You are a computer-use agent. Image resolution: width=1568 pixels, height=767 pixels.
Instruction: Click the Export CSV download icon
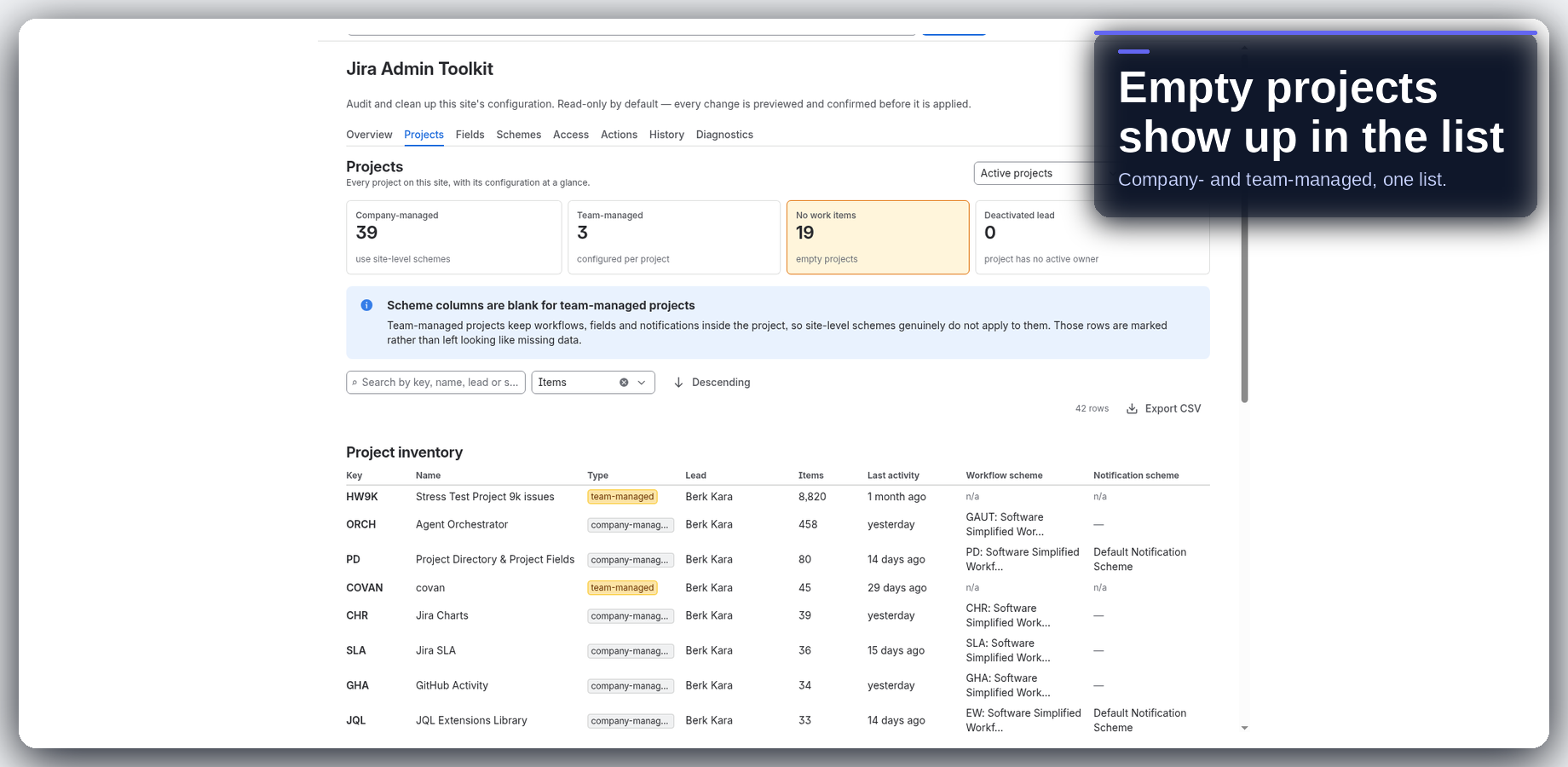pos(1132,409)
